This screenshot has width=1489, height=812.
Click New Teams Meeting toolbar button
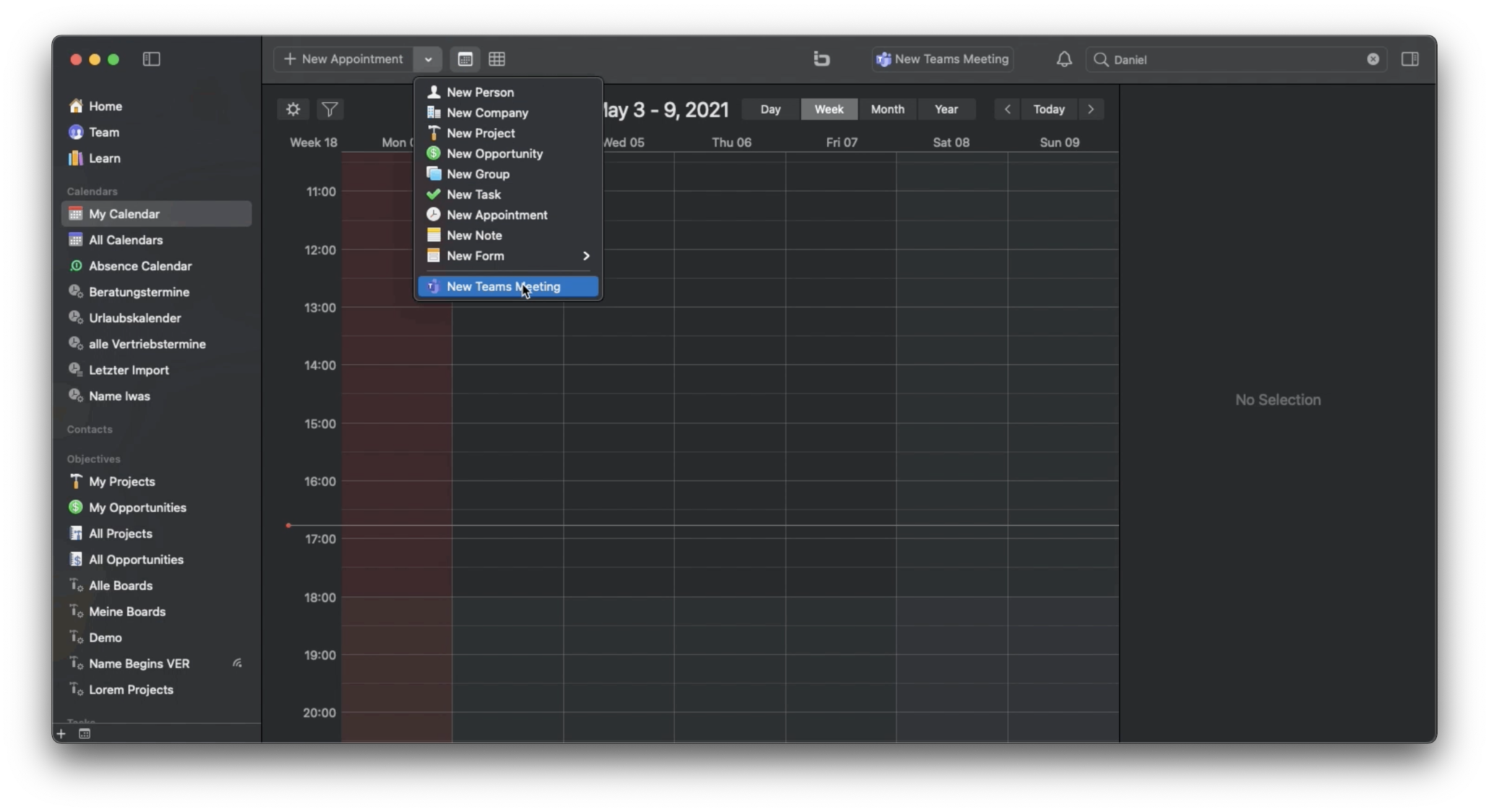[x=942, y=59]
